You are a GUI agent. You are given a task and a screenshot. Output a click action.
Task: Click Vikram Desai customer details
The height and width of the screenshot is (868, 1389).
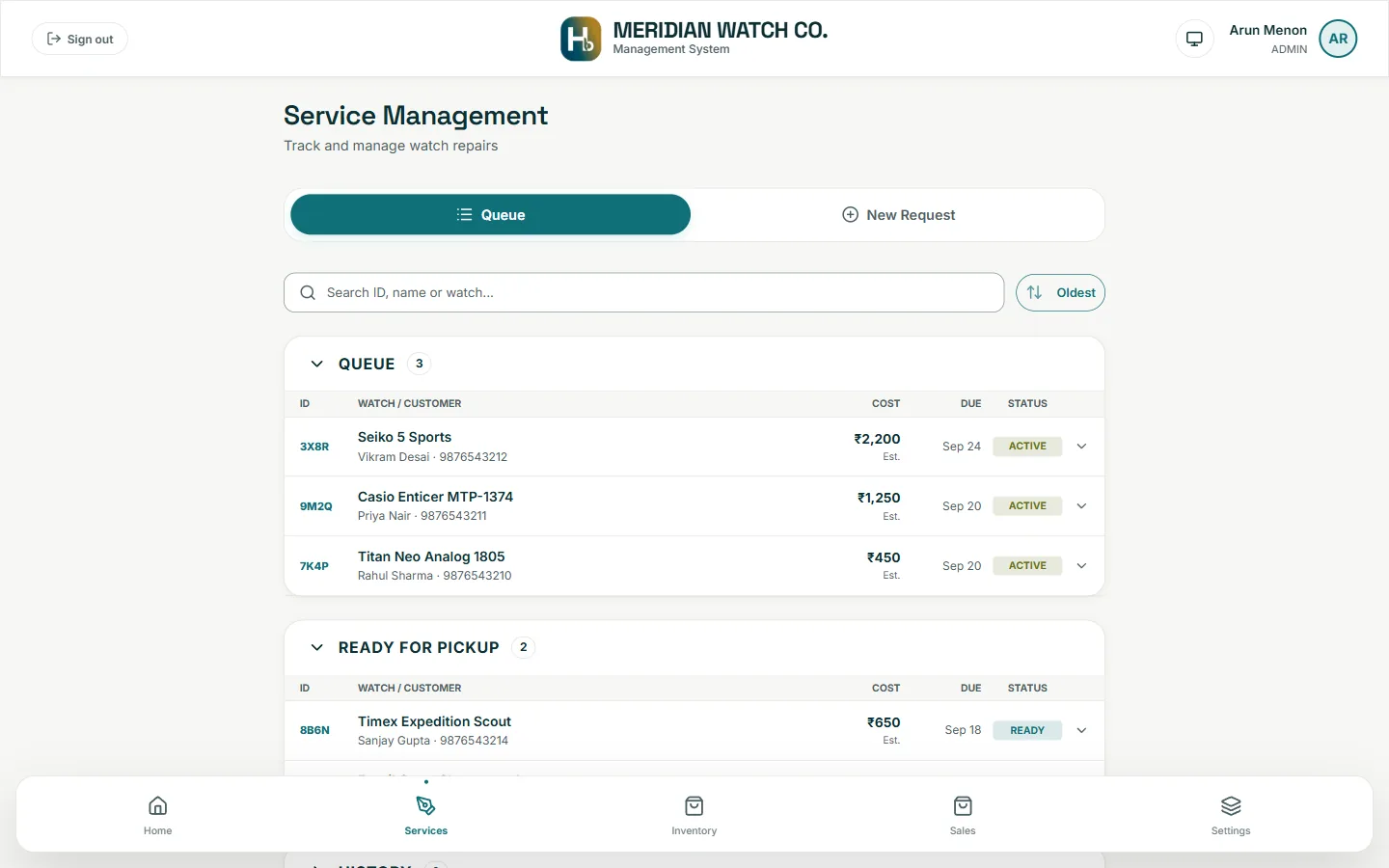click(x=432, y=457)
